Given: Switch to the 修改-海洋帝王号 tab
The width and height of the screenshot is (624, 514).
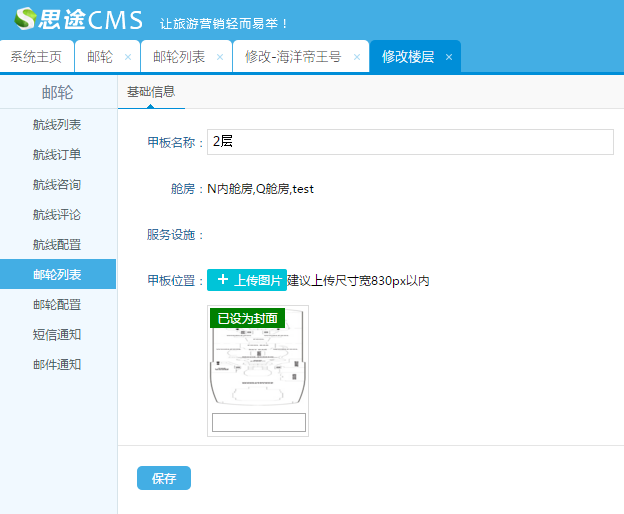Looking at the screenshot, I should pyautogui.click(x=293, y=57).
